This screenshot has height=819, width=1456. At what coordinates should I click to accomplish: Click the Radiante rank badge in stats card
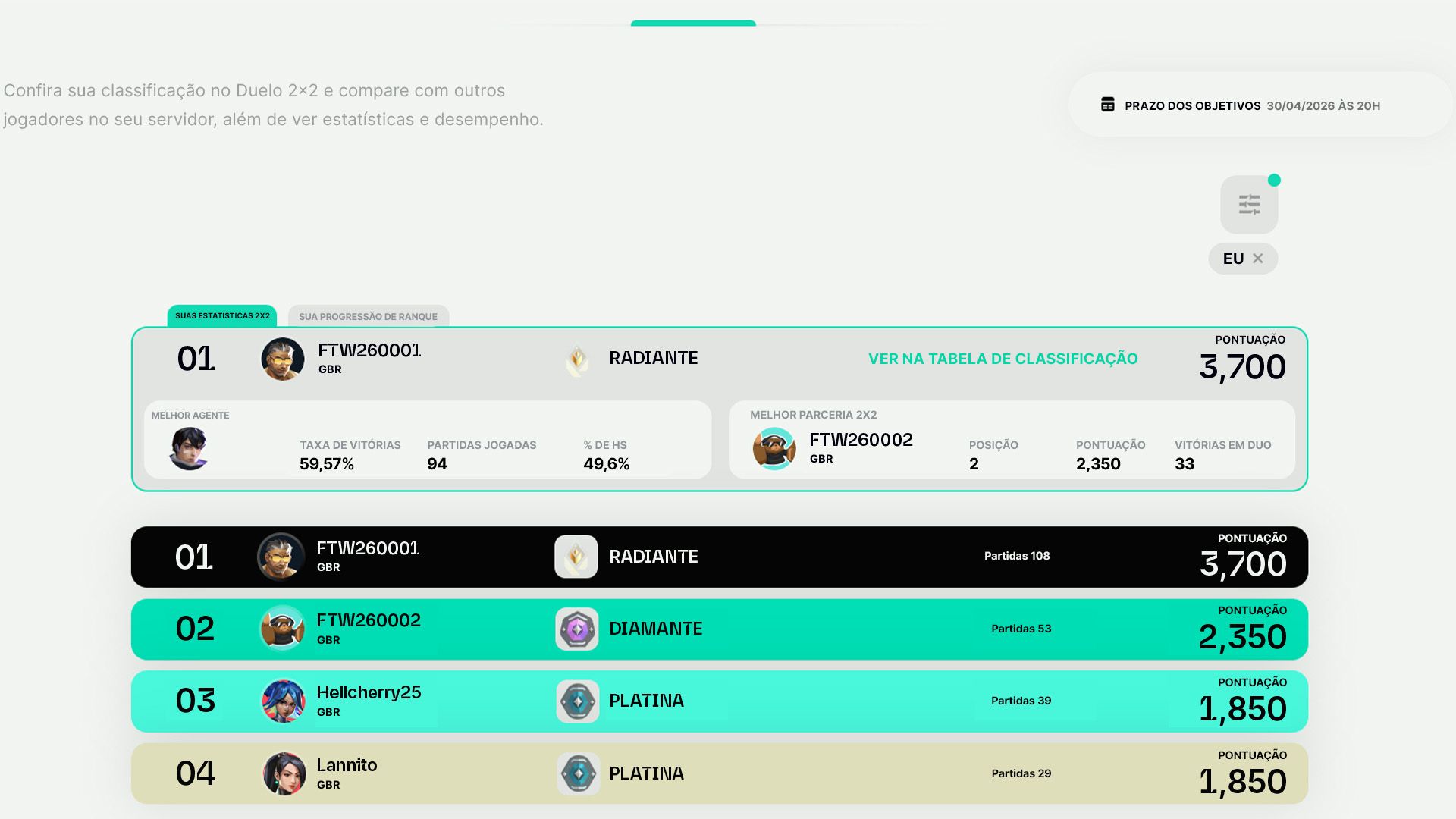coord(577,359)
